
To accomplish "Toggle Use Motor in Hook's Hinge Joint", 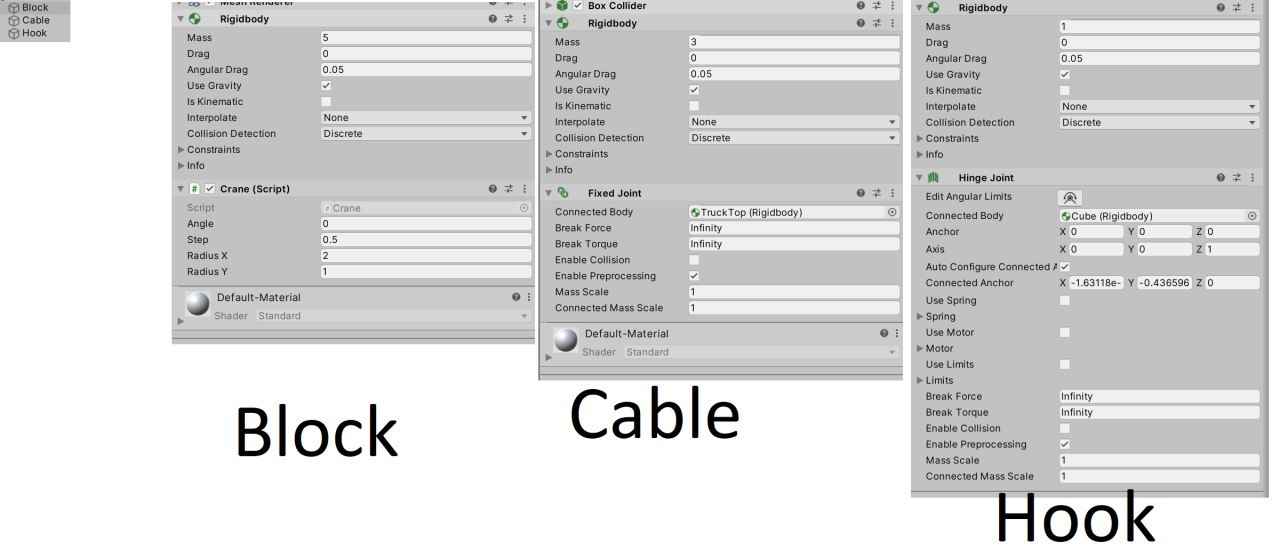I will [x=1064, y=332].
